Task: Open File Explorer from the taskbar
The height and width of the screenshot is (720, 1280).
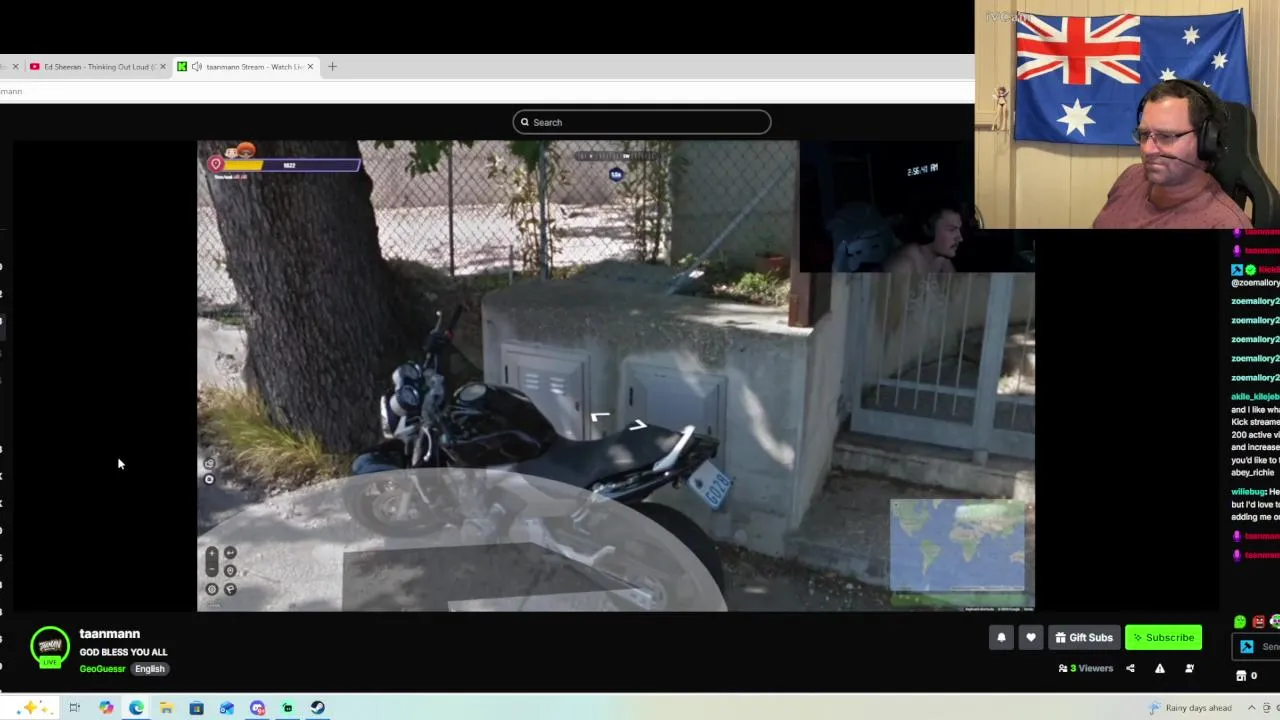Action: point(166,708)
